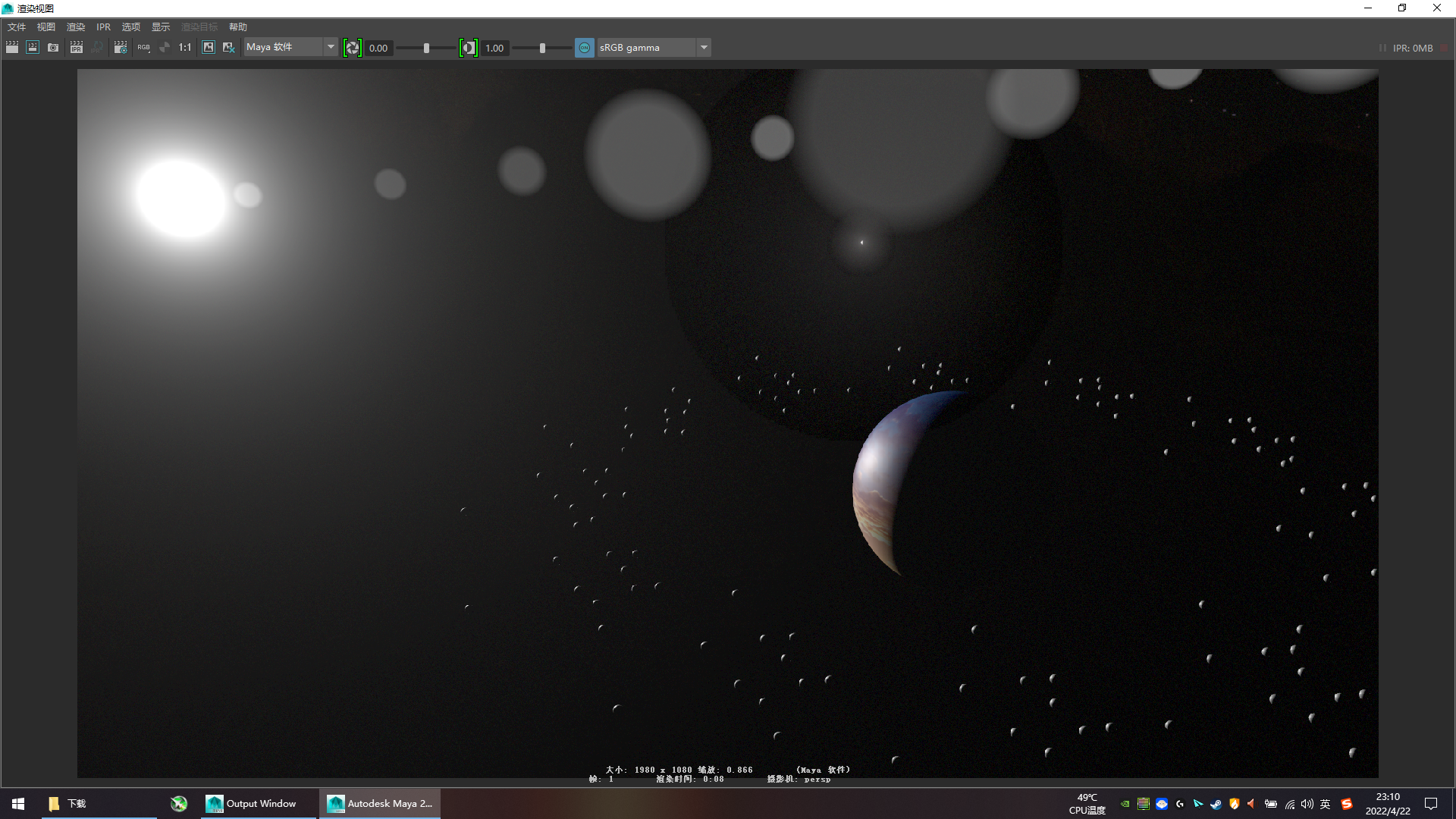The image size is (1456, 819).
Task: Click the redo previous render clapperboard icon
Action: point(12,47)
